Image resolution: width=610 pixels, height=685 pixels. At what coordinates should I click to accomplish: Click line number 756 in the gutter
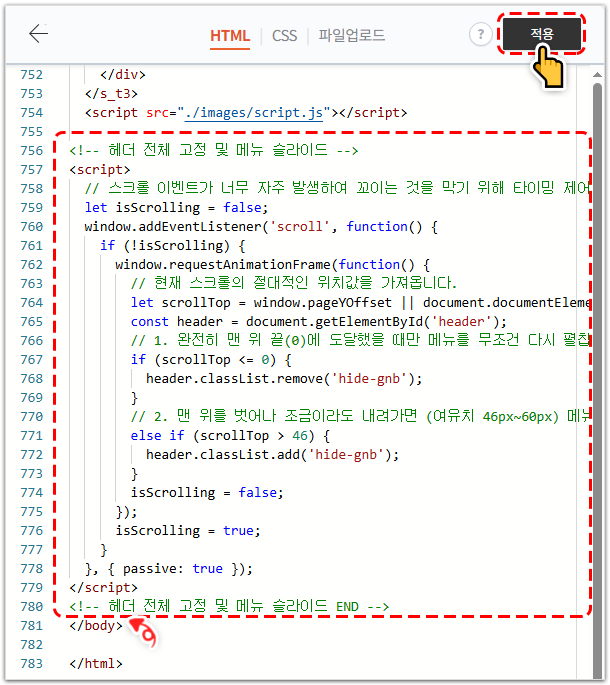pyautogui.click(x=32, y=151)
